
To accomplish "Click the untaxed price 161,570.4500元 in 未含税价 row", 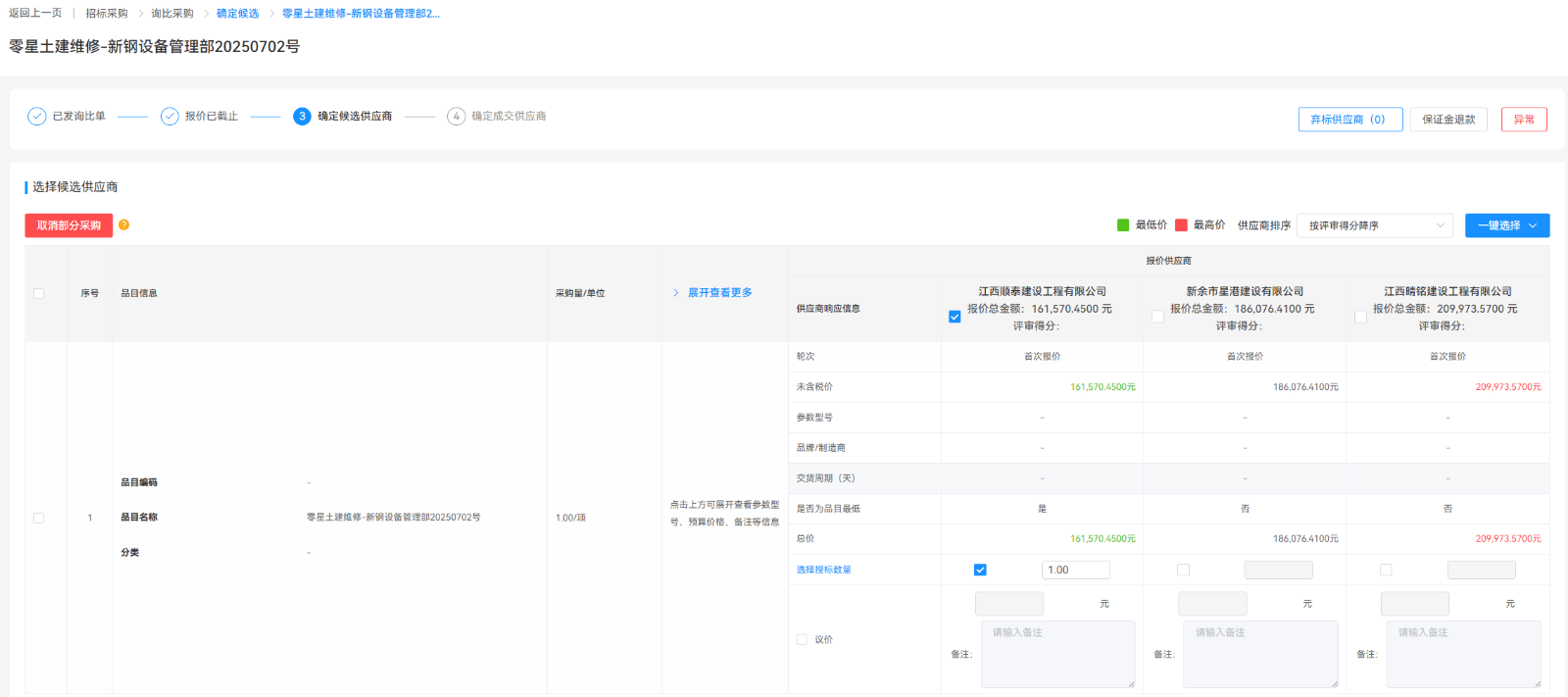I will (x=1102, y=387).
